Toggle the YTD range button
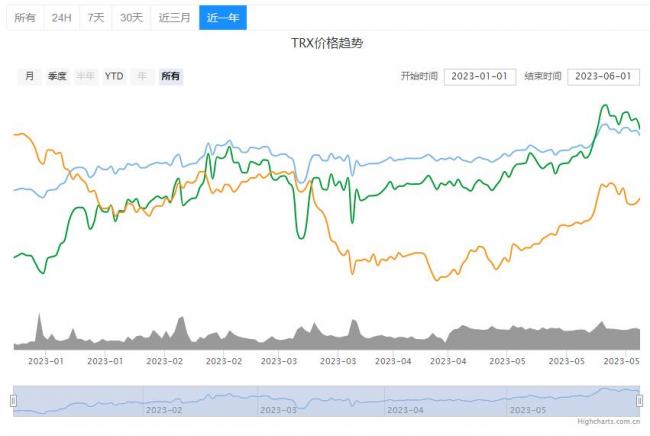 [114, 76]
